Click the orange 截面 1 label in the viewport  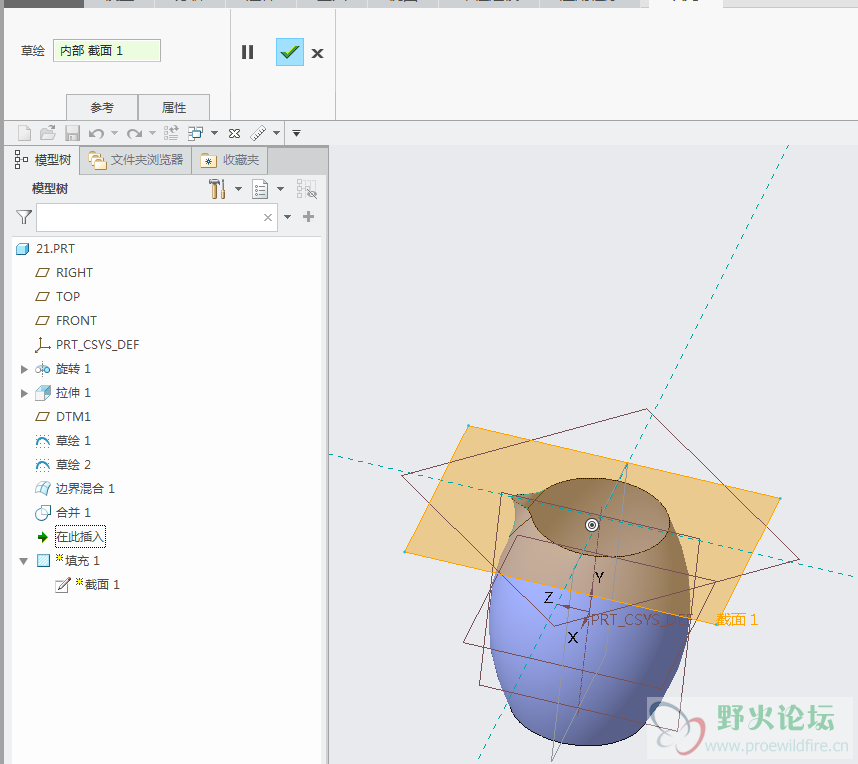coord(737,620)
